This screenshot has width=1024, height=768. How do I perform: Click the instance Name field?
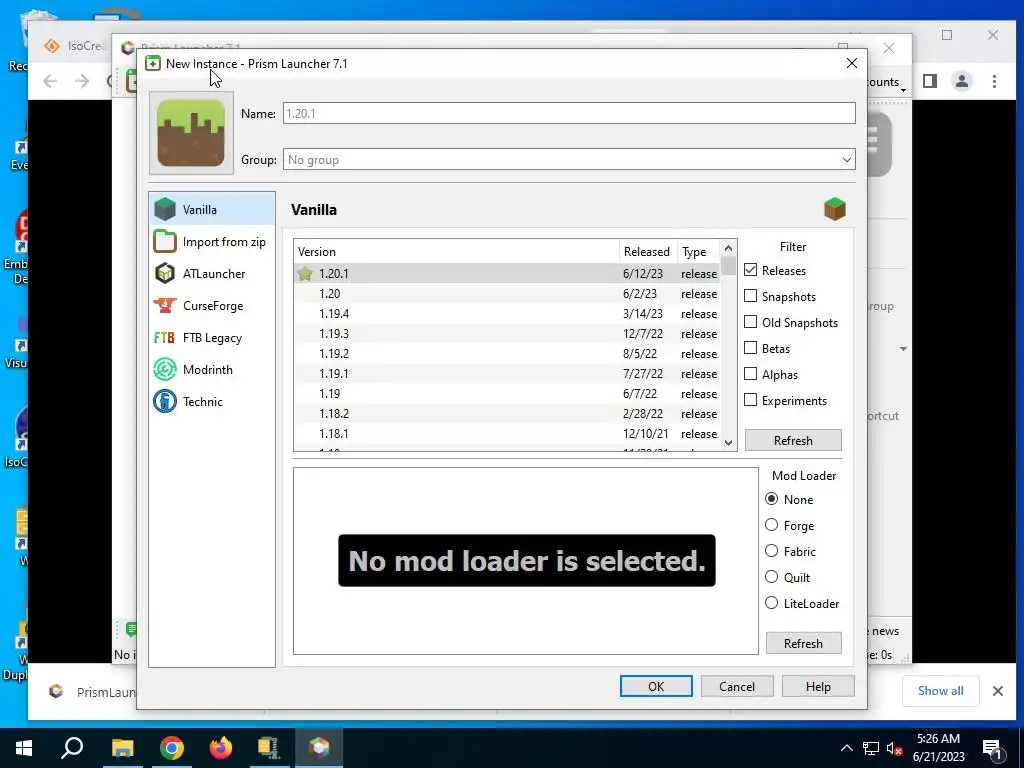pyautogui.click(x=569, y=113)
